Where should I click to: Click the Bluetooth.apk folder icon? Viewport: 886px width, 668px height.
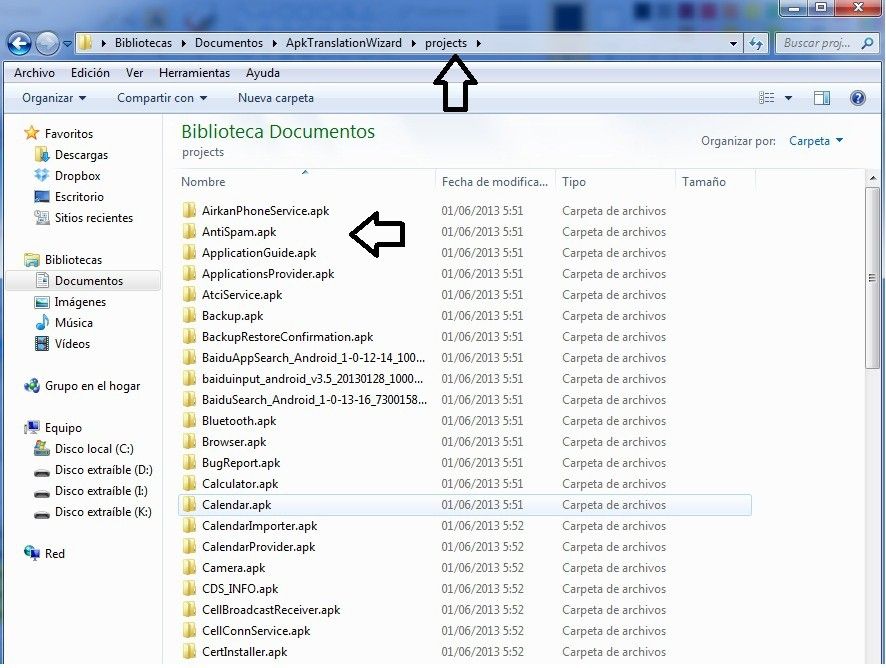[189, 421]
